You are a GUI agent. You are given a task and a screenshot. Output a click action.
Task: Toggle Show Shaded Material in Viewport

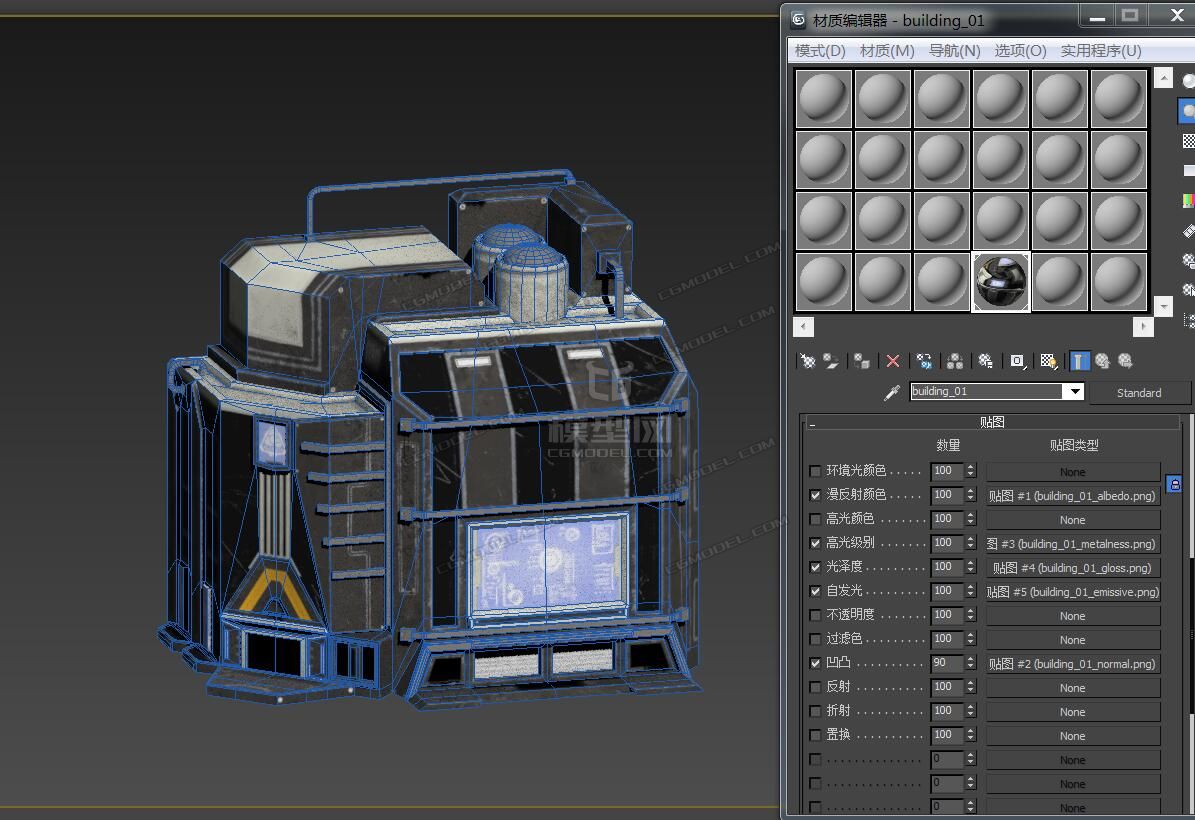click(1049, 361)
